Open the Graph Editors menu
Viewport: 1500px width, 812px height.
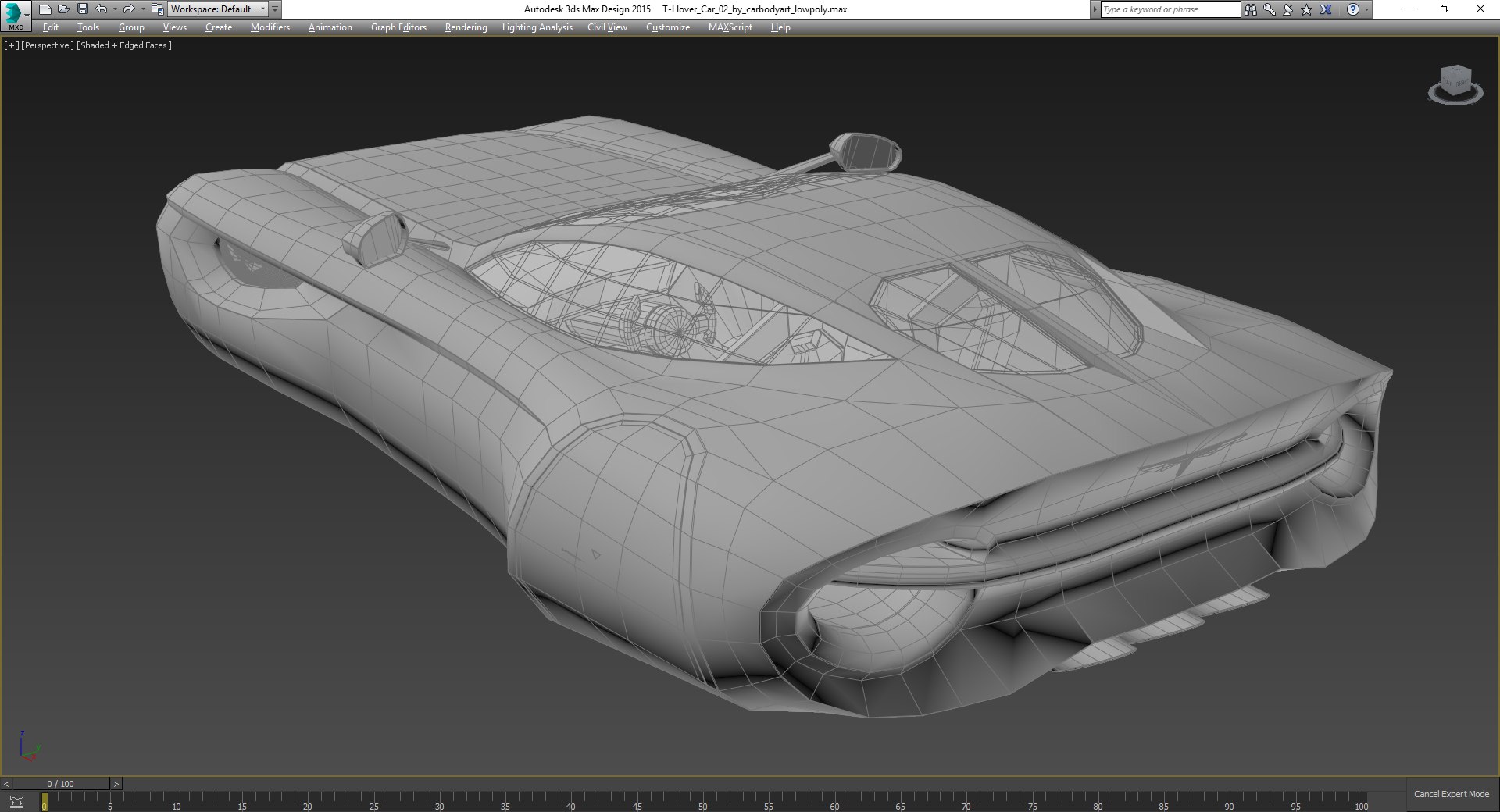tap(398, 27)
